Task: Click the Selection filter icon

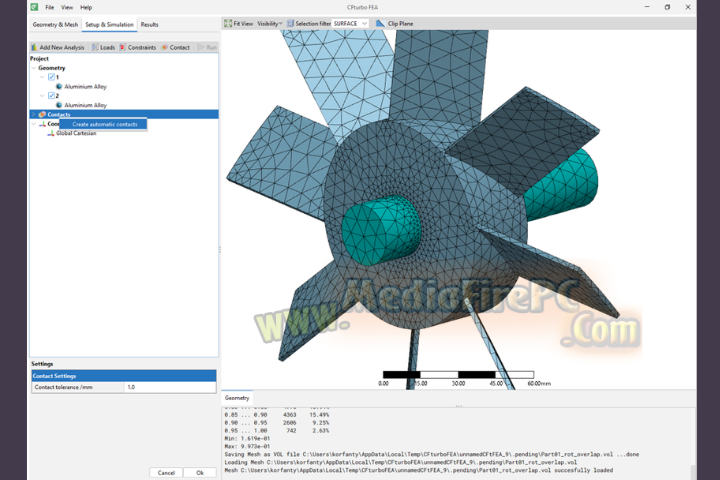Action: point(290,23)
